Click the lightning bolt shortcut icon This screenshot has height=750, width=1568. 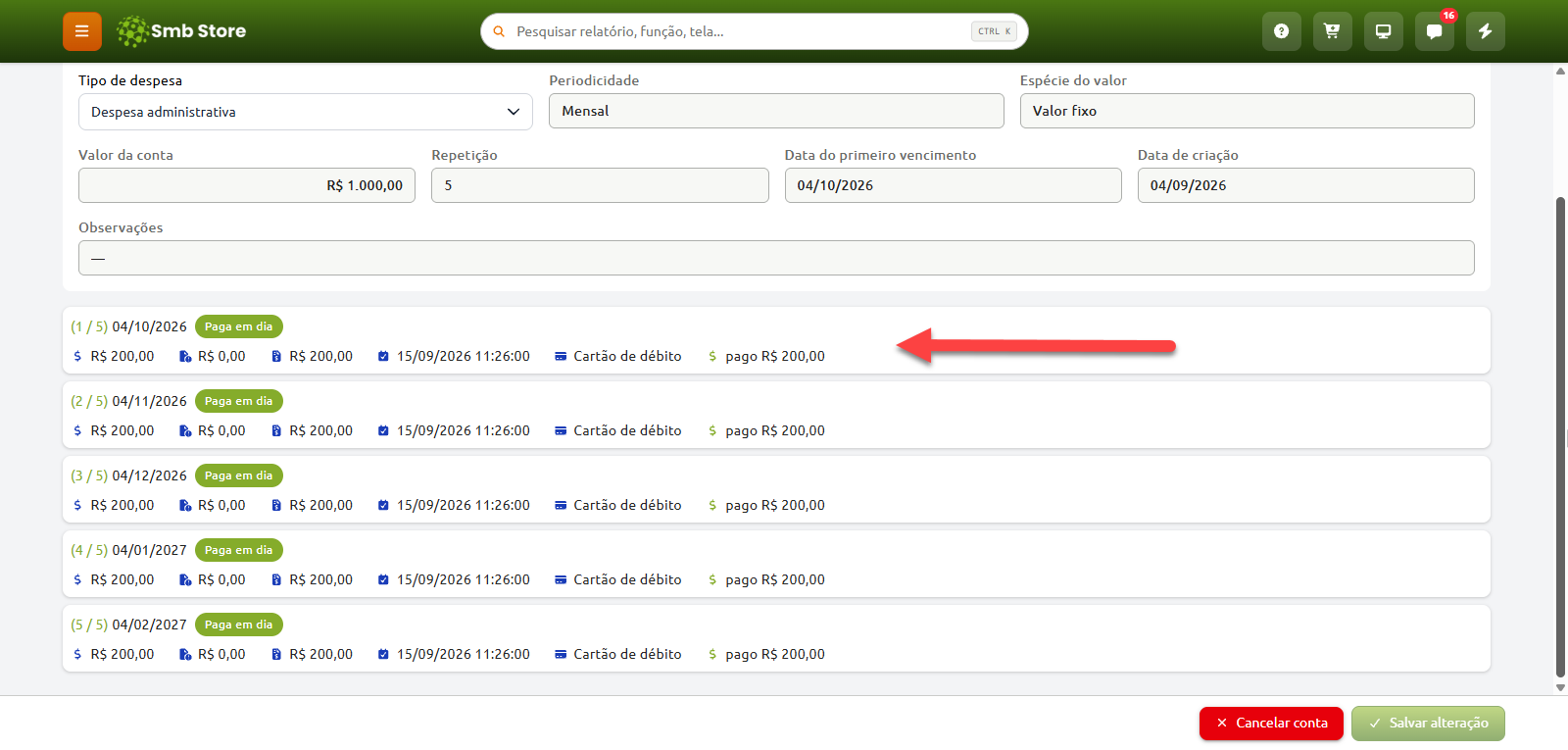[x=1485, y=31]
